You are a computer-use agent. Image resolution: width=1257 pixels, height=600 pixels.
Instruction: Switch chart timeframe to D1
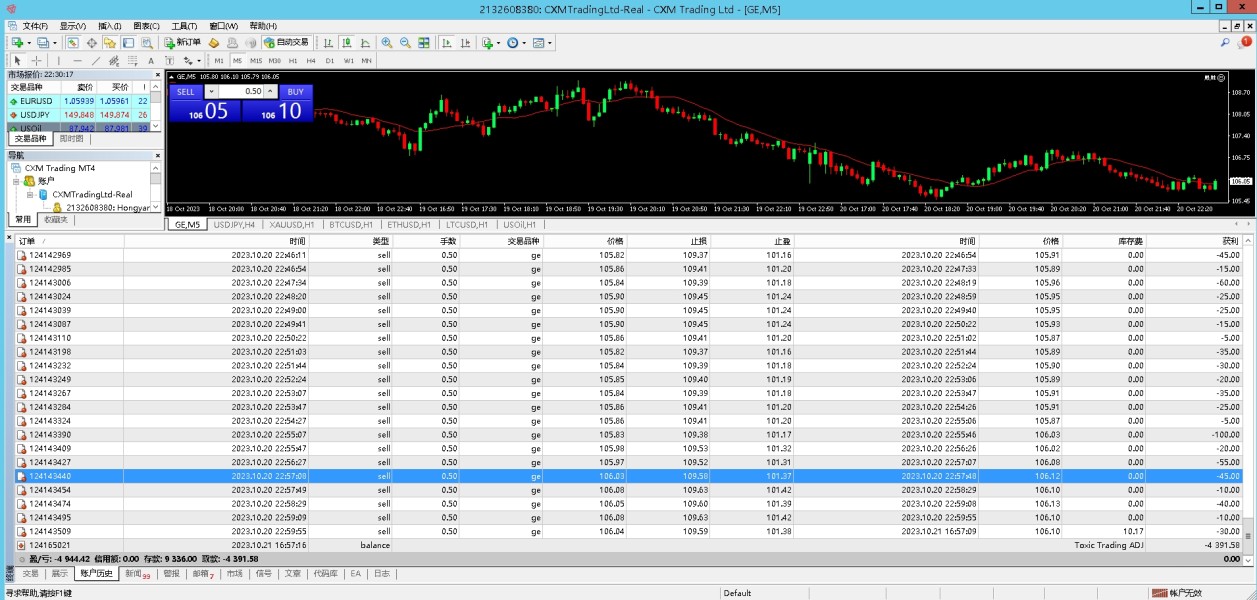330,60
